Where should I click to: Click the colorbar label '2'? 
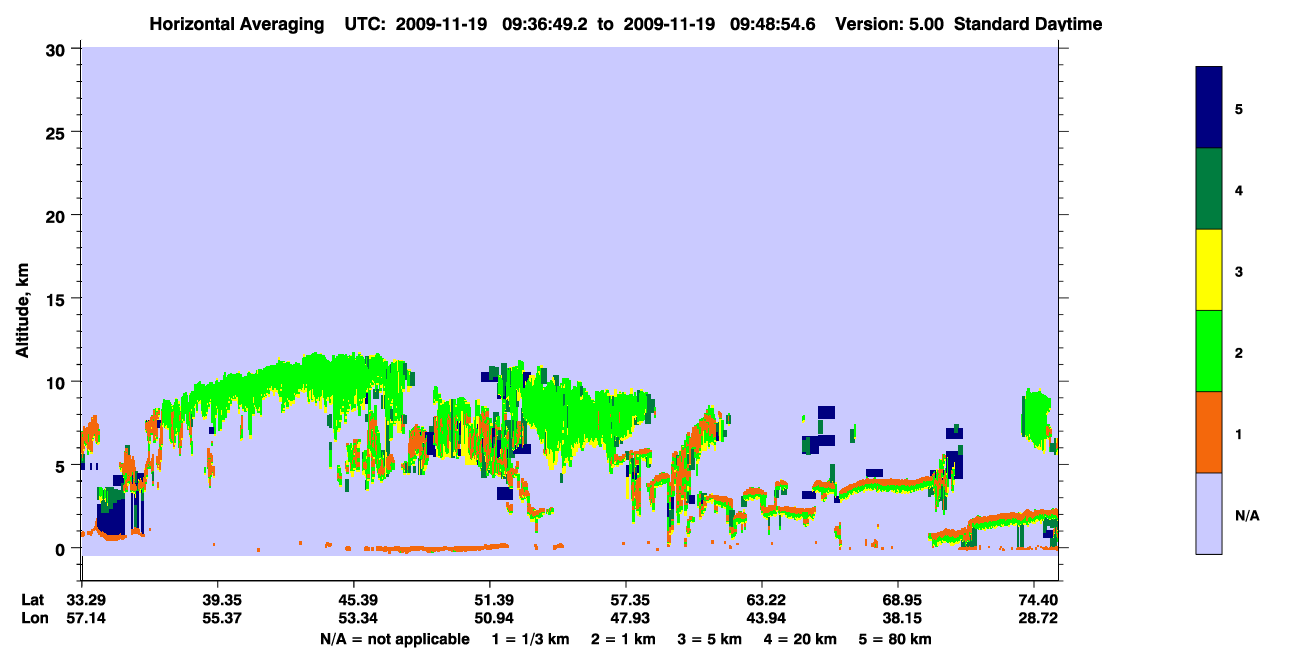pos(1239,352)
